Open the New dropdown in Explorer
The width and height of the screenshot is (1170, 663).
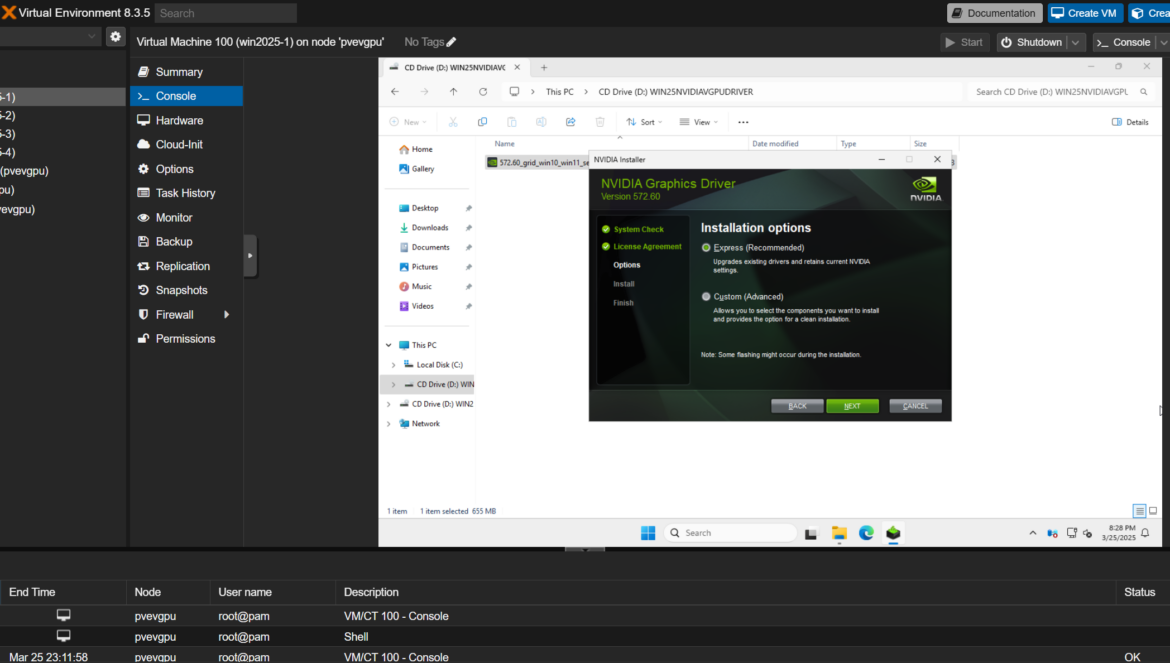pyautogui.click(x=408, y=122)
